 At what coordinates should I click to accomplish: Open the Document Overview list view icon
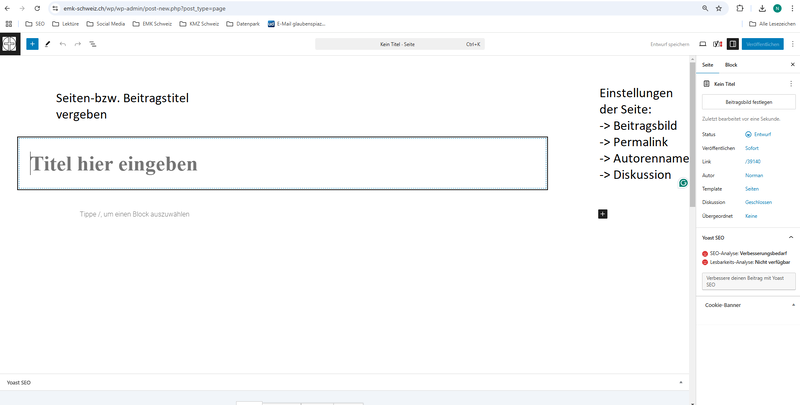click(x=93, y=44)
